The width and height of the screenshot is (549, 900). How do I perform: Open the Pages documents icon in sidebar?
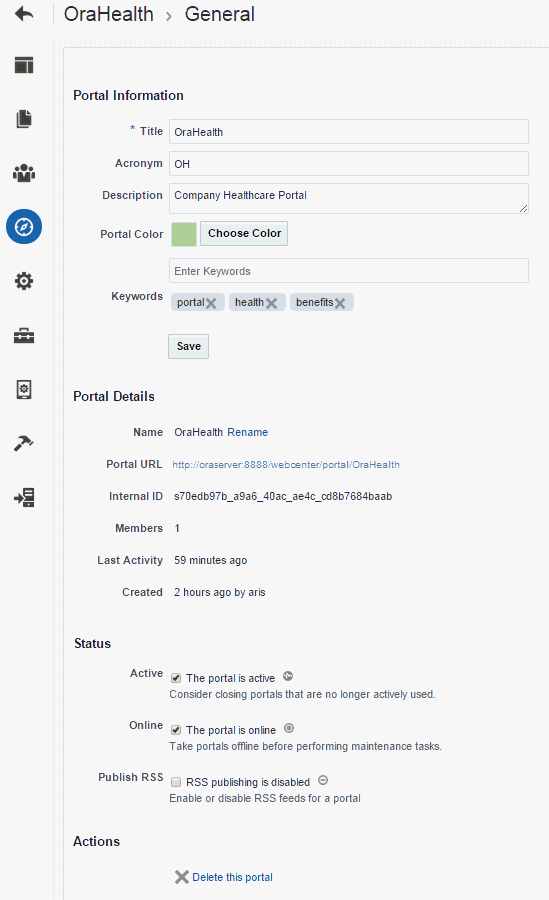tap(24, 119)
